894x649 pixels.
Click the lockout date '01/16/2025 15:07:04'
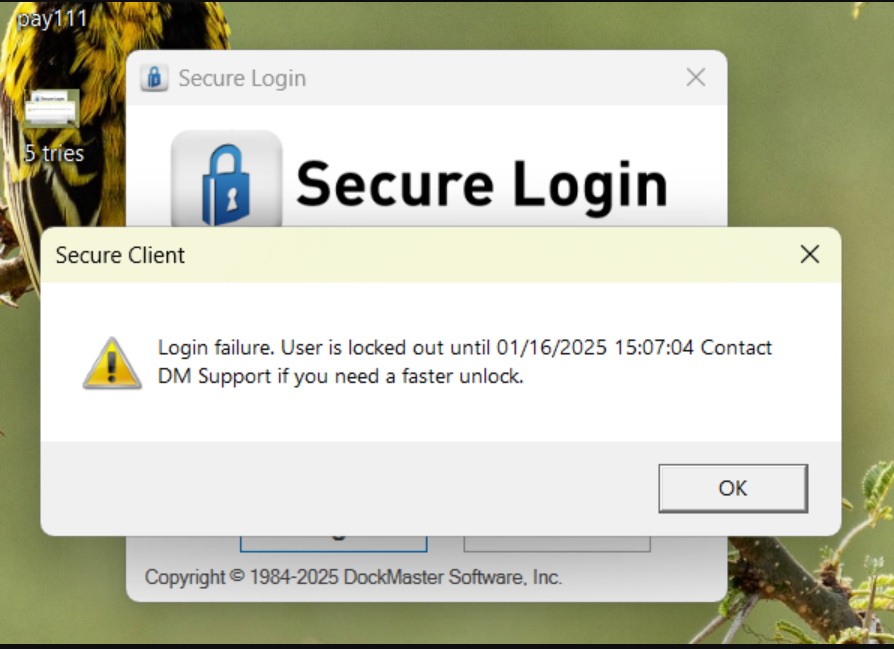[595, 347]
